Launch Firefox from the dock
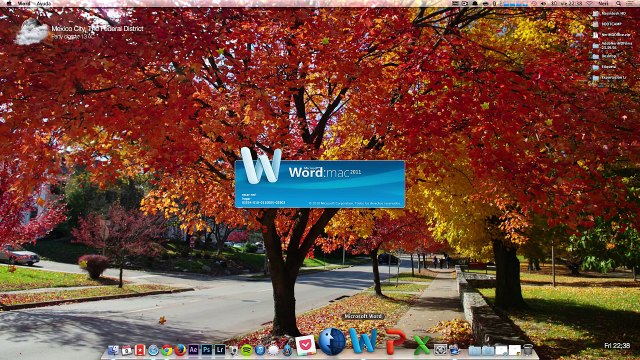Image resolution: width=640 pixels, height=360 pixels. click(180, 350)
